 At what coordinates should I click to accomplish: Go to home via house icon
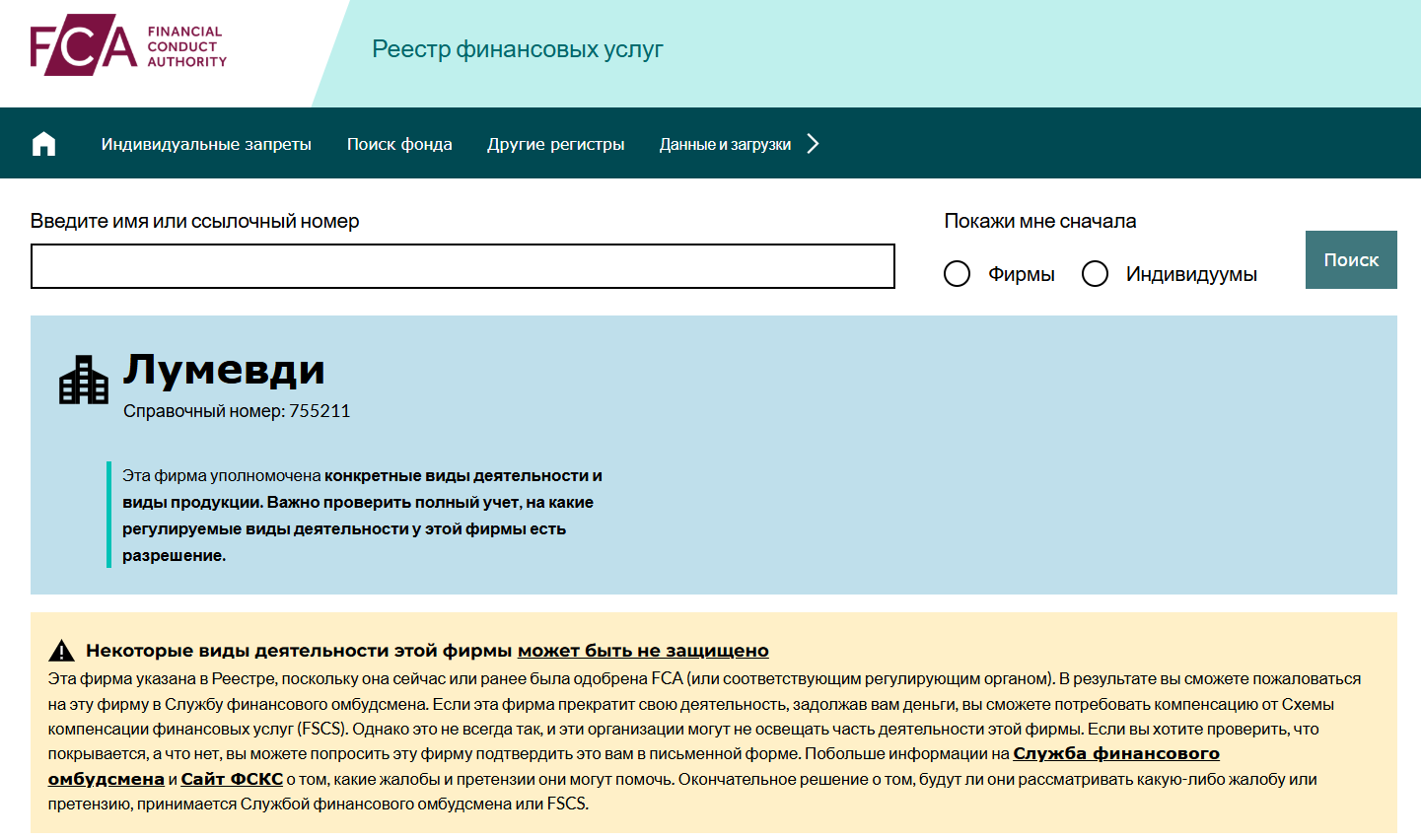click(x=43, y=144)
